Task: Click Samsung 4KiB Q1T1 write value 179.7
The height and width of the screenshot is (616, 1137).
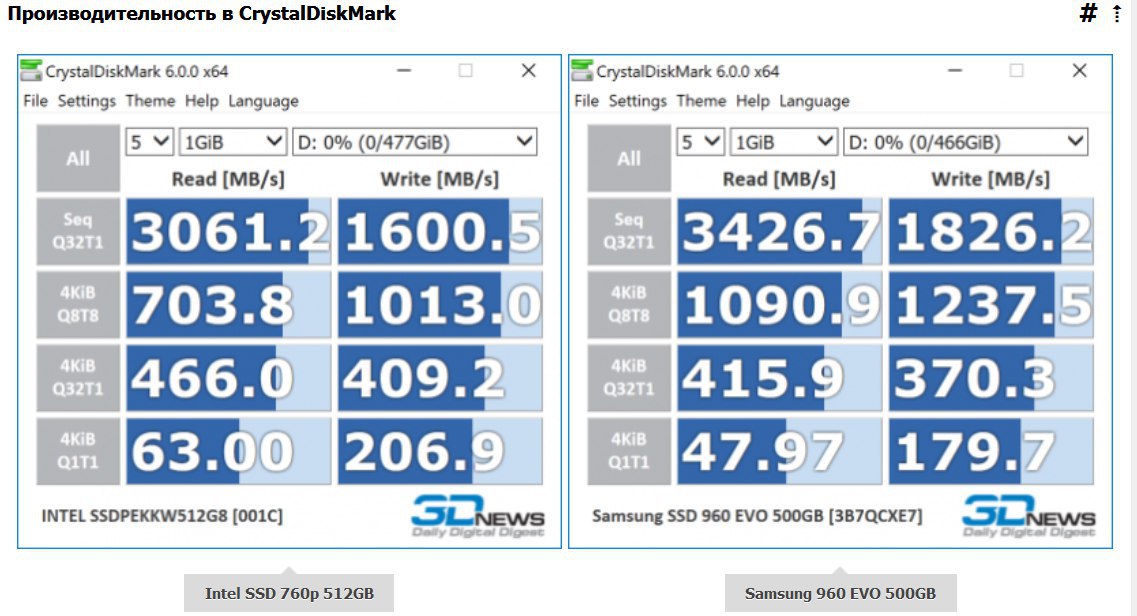Action: click(991, 451)
